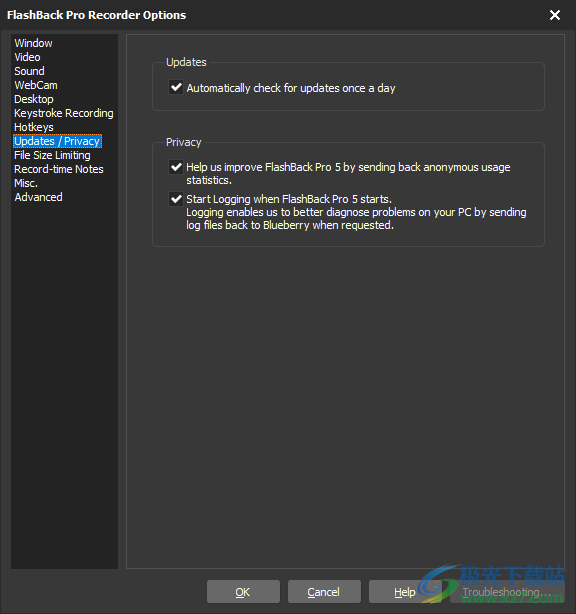The width and height of the screenshot is (576, 614).
Task: Go to Sound settings
Action: 29,71
